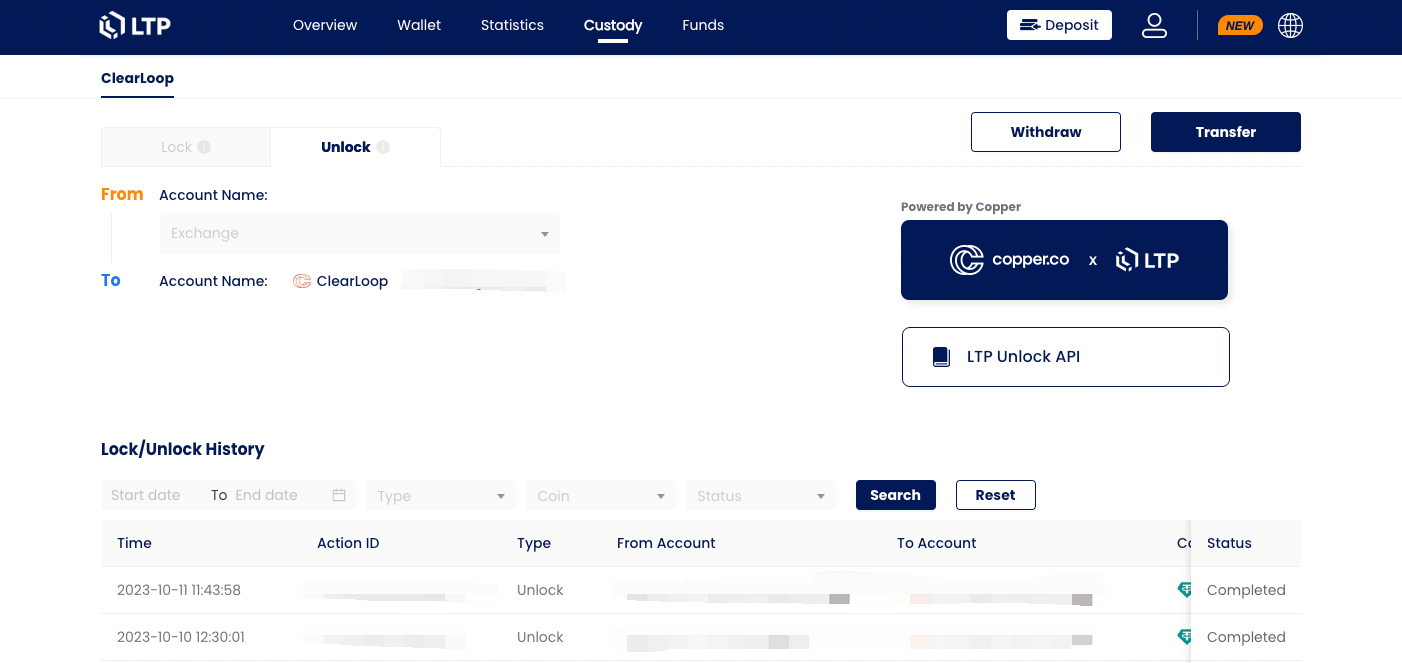Click the book icon beside LTP Unlock API
This screenshot has width=1402, height=663.
point(941,357)
